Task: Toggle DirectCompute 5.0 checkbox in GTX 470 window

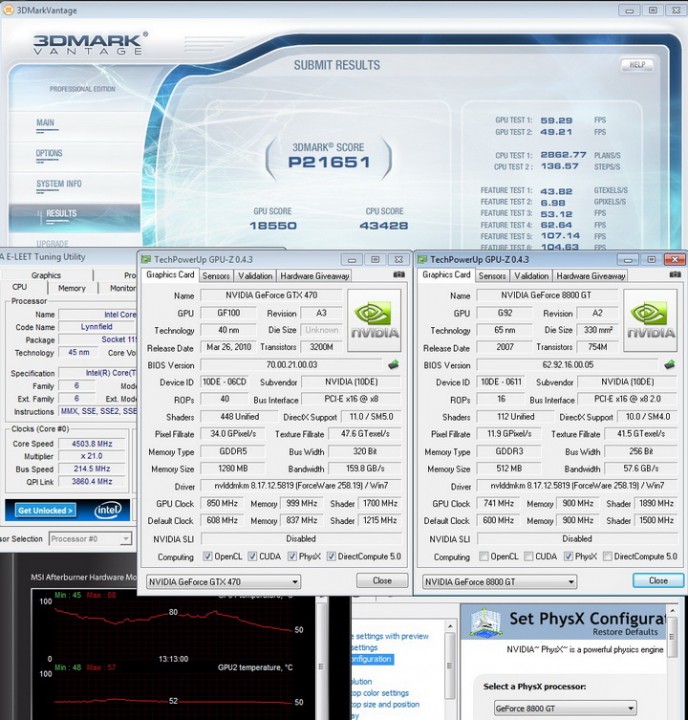Action: pyautogui.click(x=331, y=556)
